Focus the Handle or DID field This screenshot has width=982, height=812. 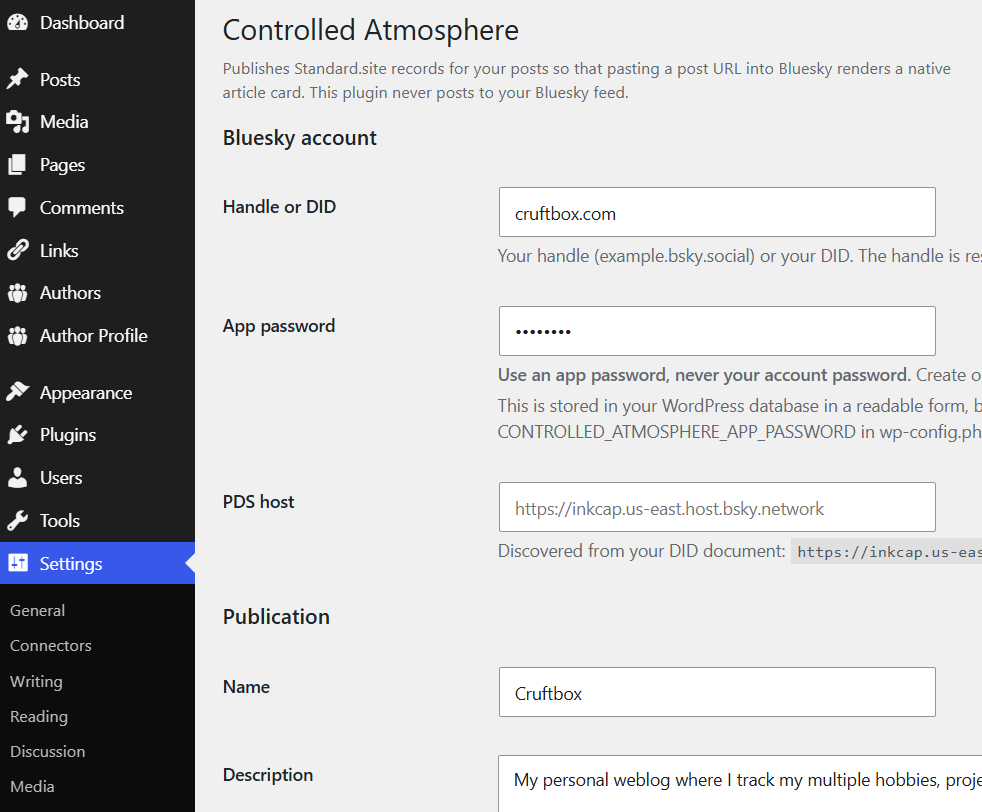pos(717,212)
